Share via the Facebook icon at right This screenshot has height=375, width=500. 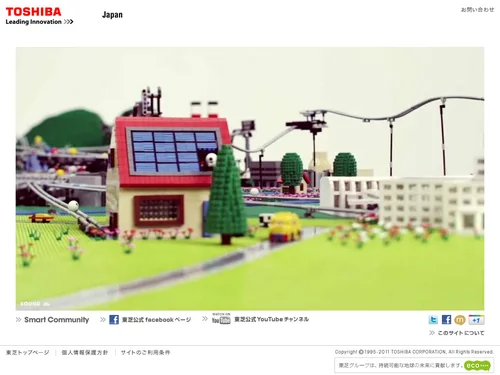pos(446,320)
